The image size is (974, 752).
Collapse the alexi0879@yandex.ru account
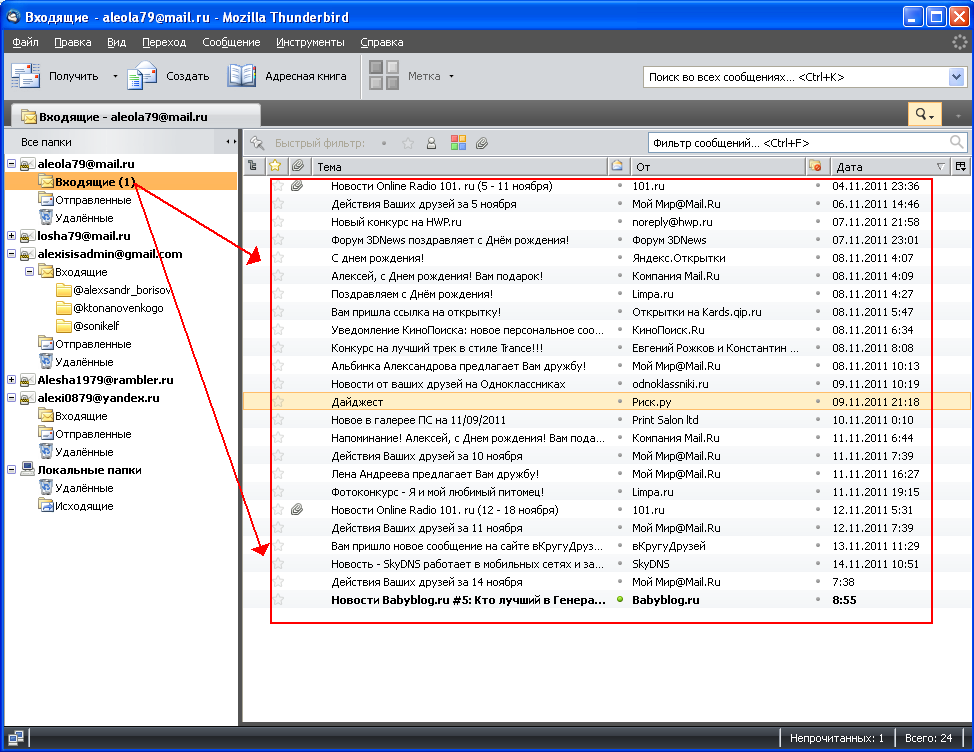[x=11, y=397]
